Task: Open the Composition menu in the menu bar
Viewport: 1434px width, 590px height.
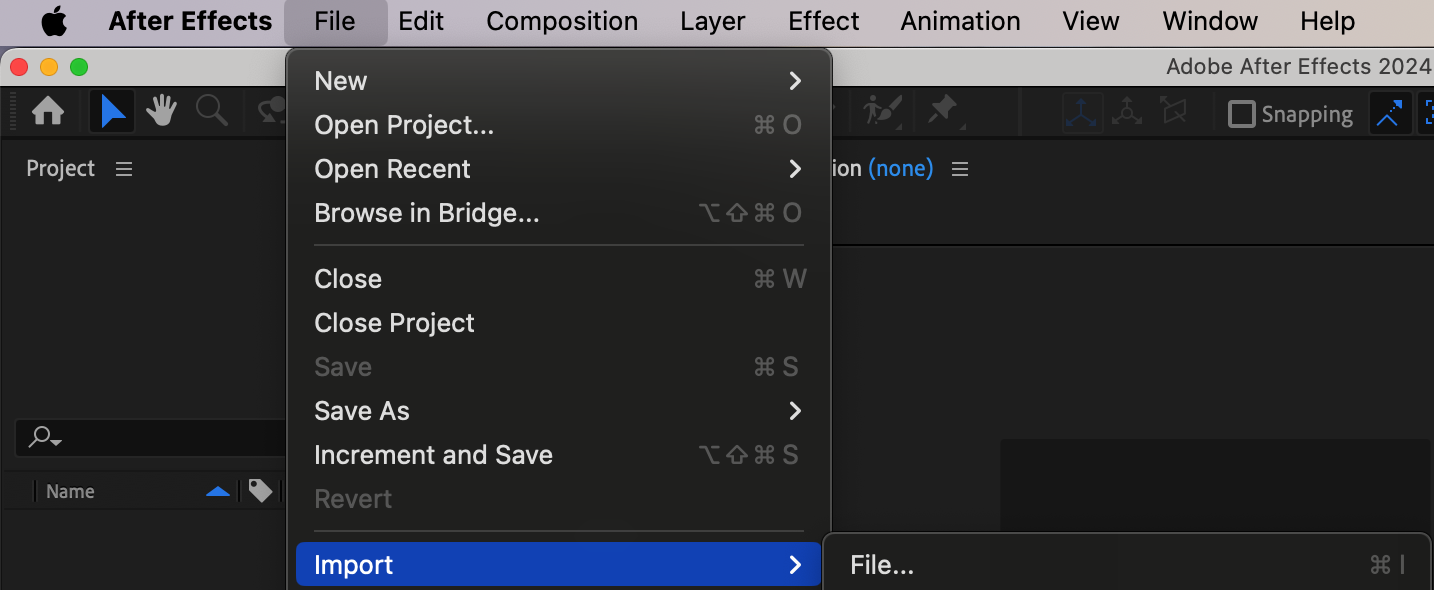Action: pos(562,21)
